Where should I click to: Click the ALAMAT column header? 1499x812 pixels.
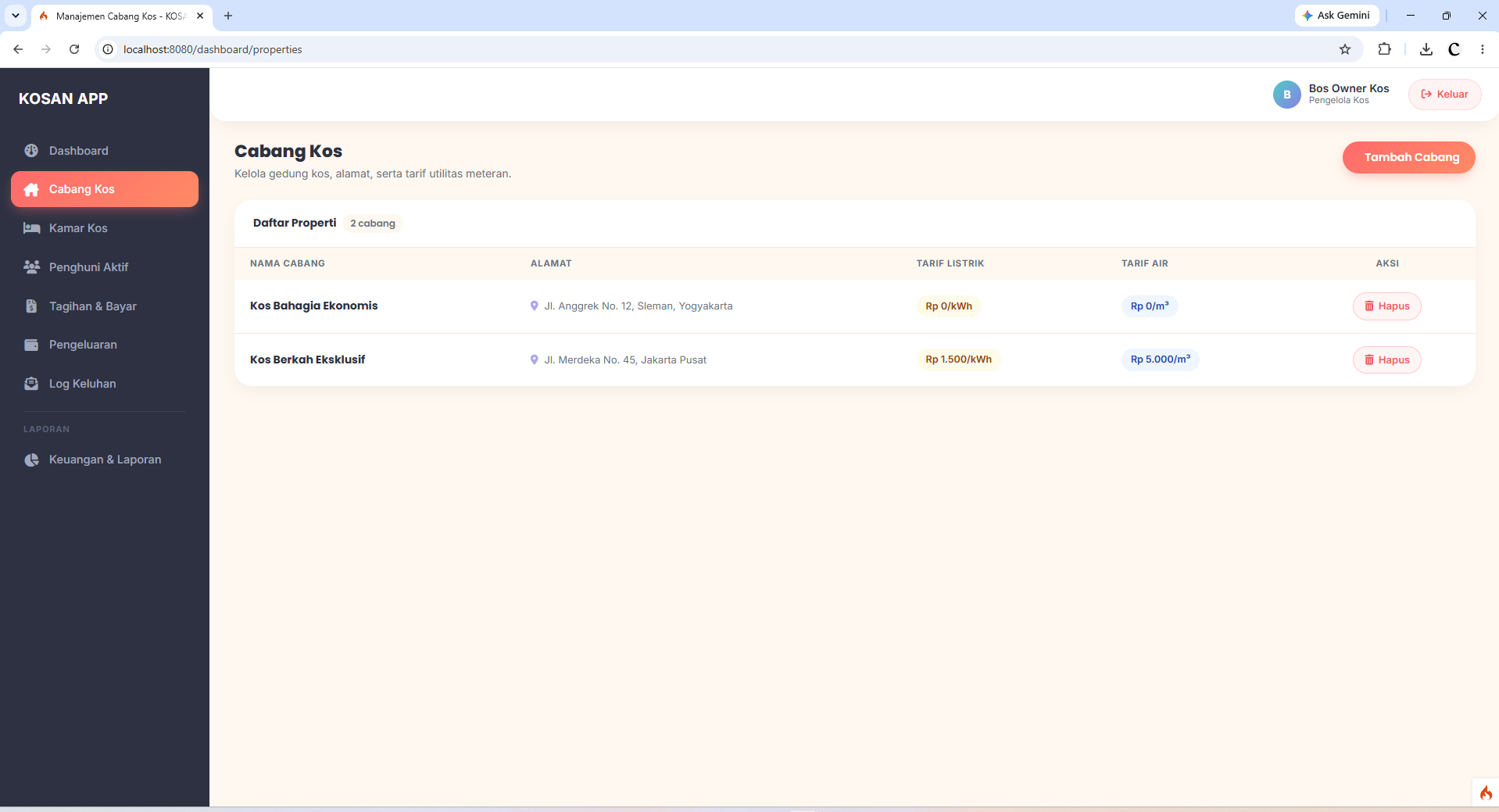coord(551,263)
